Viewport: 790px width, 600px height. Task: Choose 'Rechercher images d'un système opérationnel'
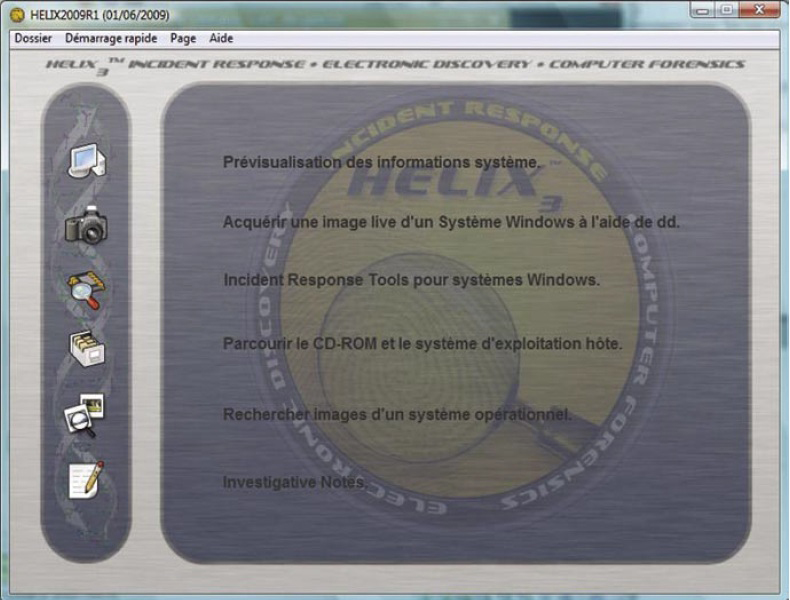pyautogui.click(x=397, y=415)
